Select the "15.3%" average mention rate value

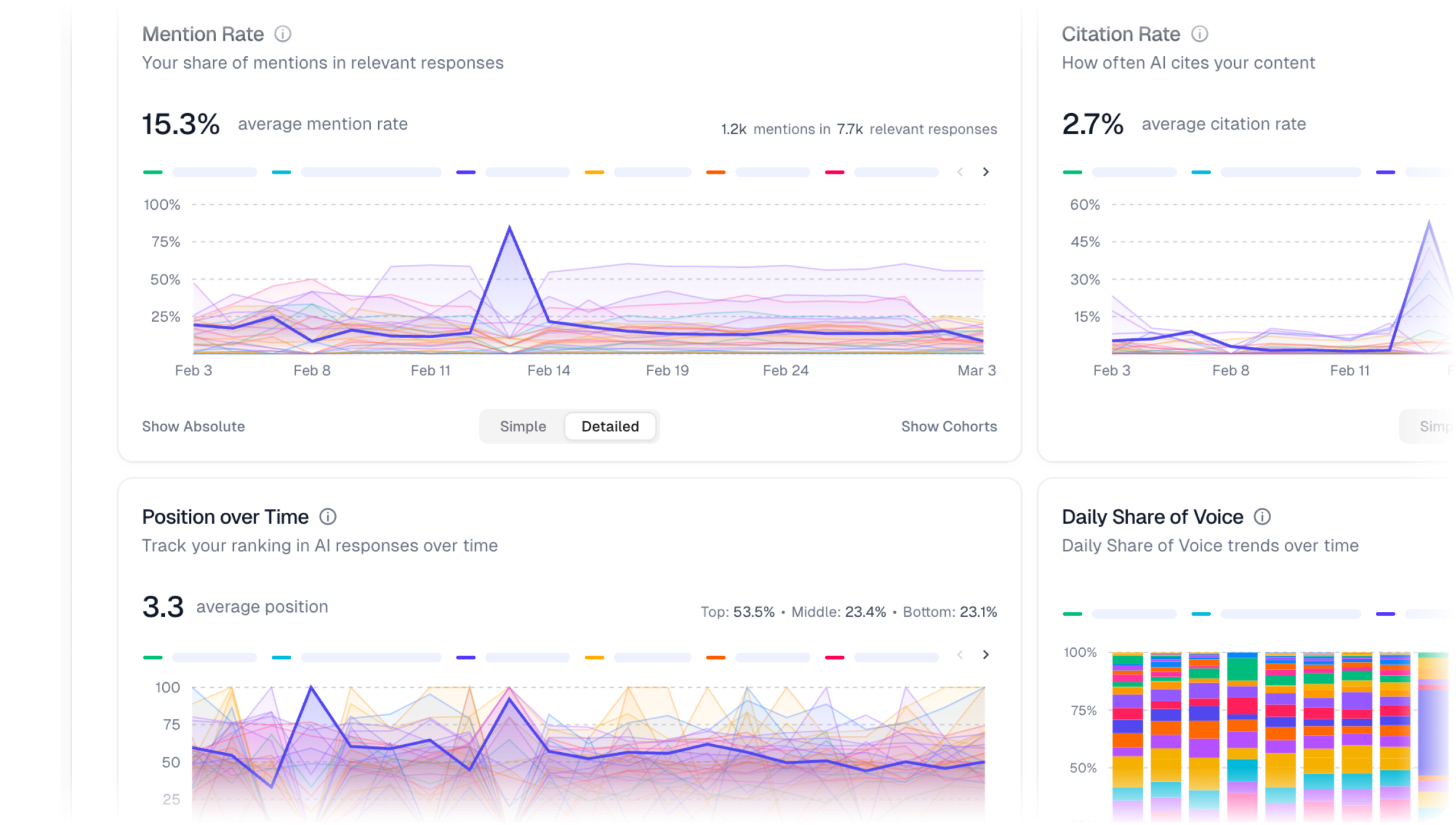pyautogui.click(x=181, y=124)
